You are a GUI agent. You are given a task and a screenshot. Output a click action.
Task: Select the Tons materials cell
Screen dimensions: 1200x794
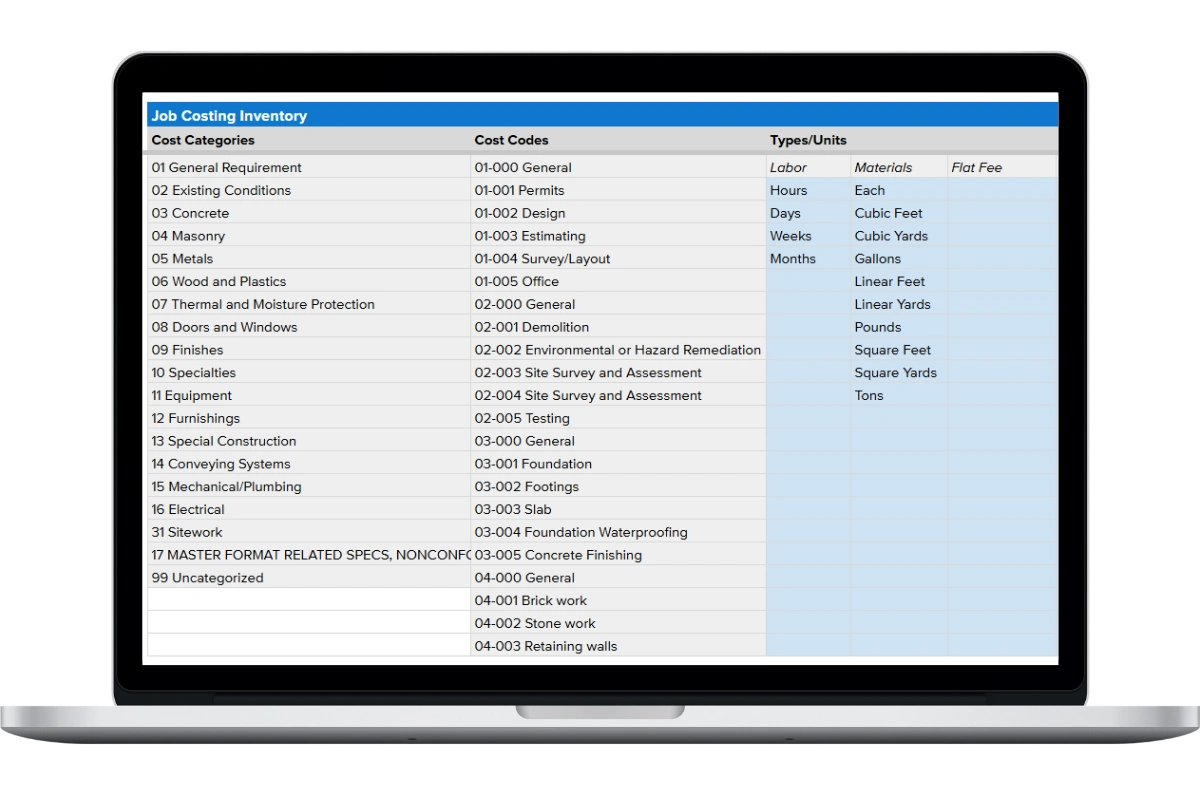point(899,395)
